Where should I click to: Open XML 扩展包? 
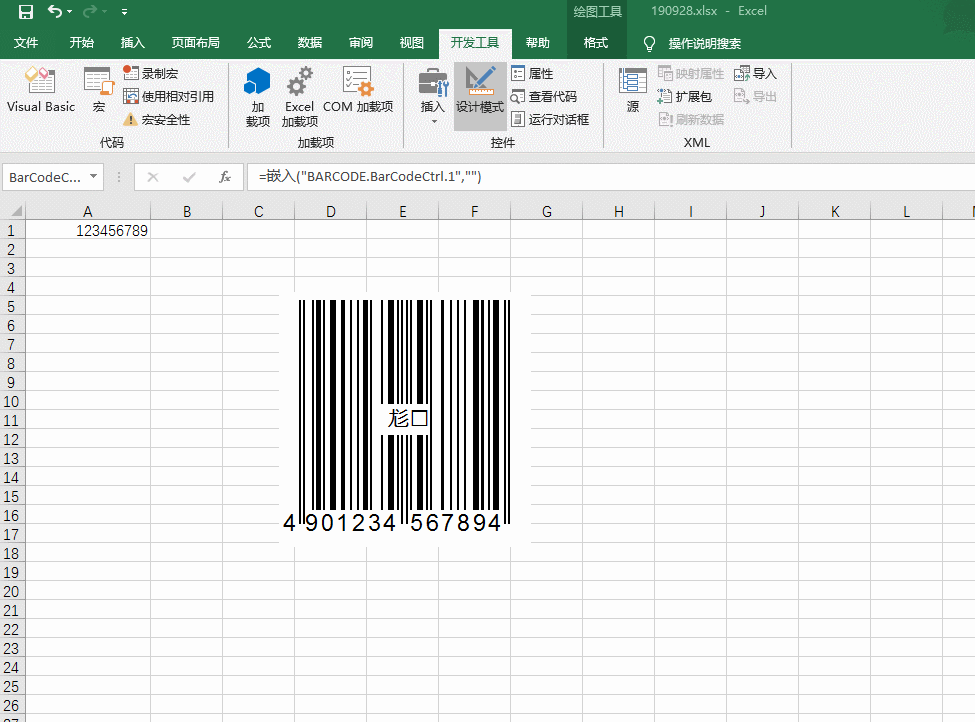(685, 96)
